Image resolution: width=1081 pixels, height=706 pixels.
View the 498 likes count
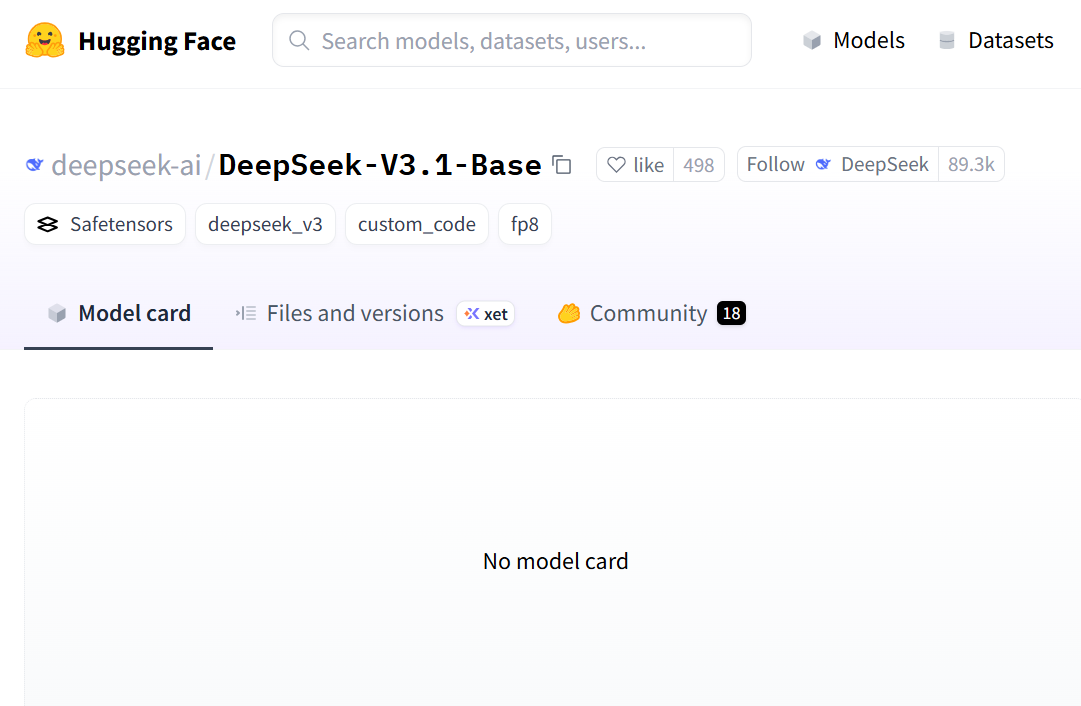698,165
